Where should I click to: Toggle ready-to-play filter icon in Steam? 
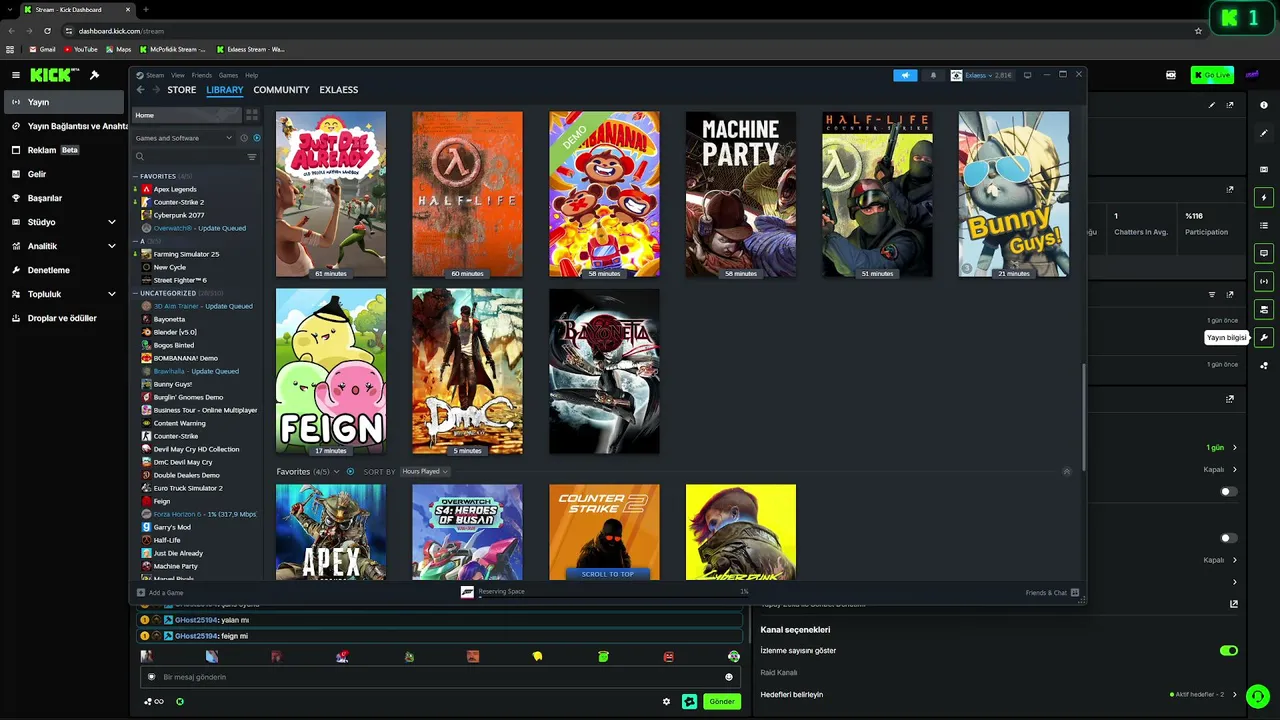pyautogui.click(x=256, y=138)
